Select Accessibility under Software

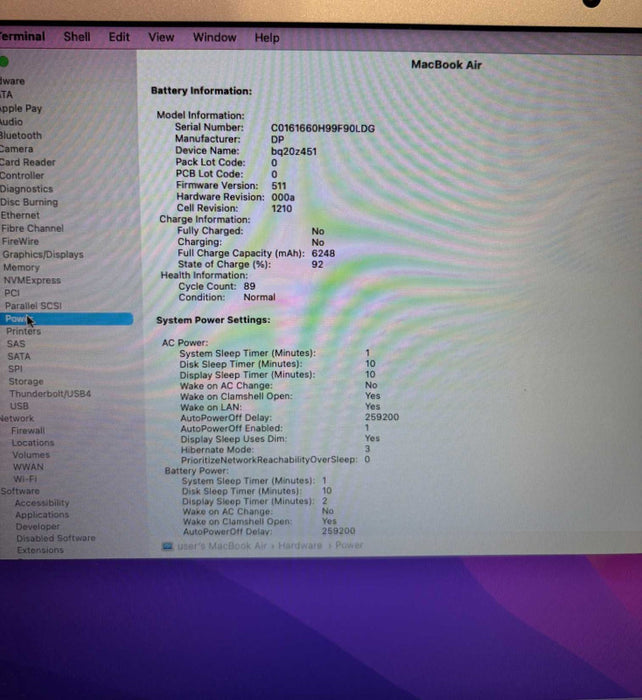[x=42, y=503]
